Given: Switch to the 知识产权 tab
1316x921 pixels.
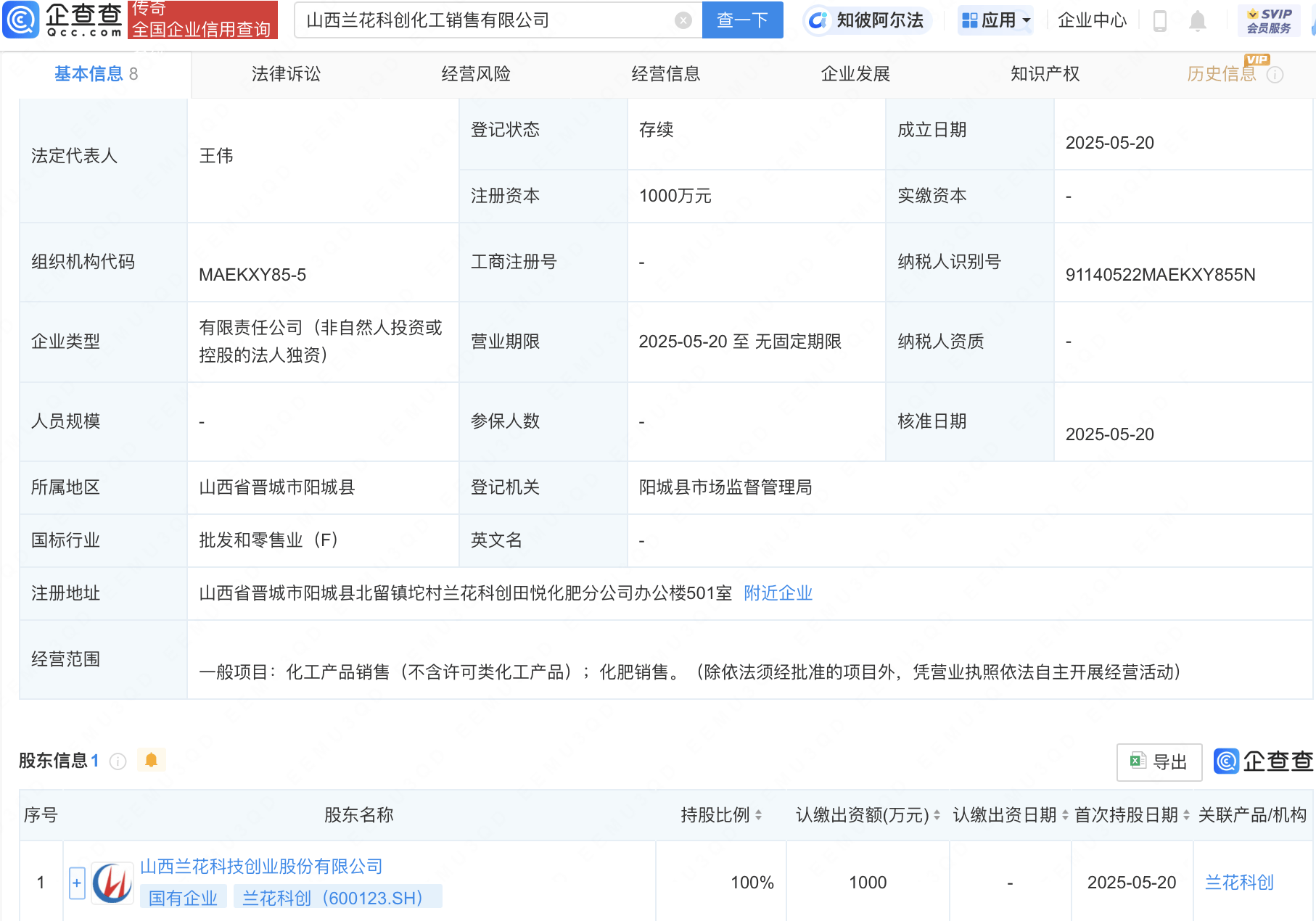Looking at the screenshot, I should coord(1045,74).
